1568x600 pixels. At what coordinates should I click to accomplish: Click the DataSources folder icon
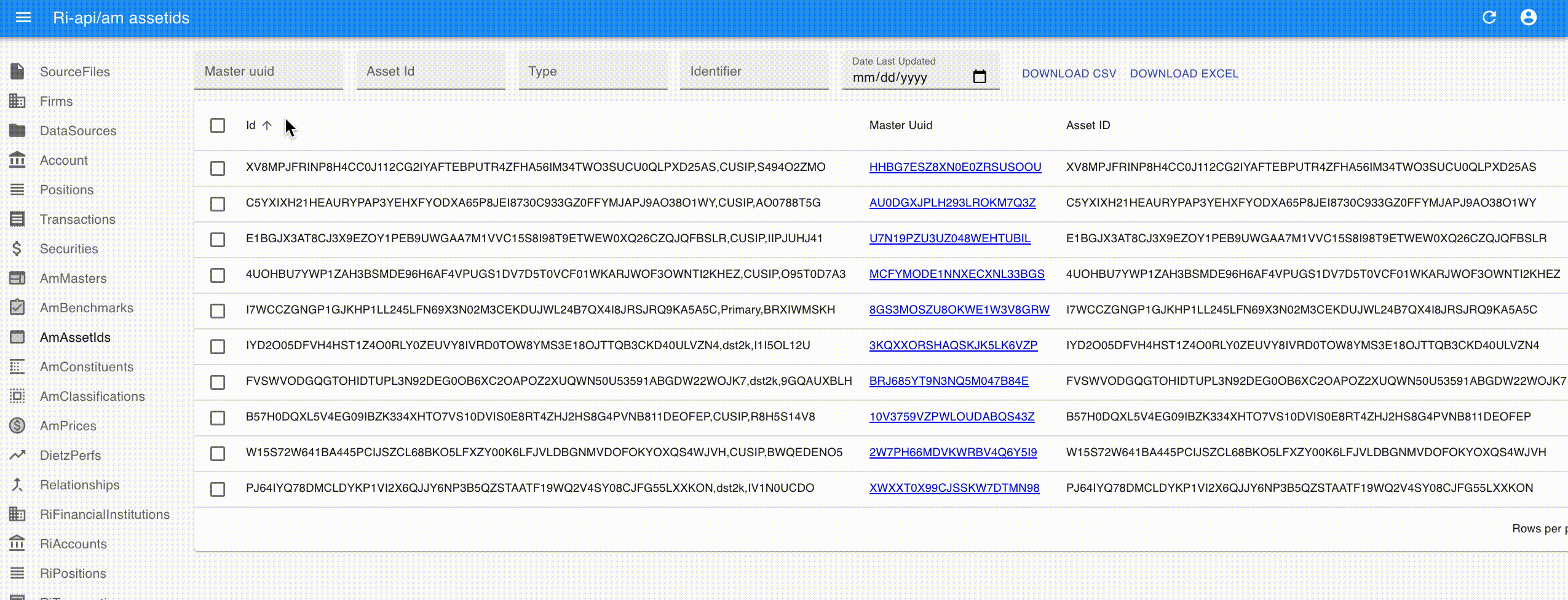(x=17, y=130)
